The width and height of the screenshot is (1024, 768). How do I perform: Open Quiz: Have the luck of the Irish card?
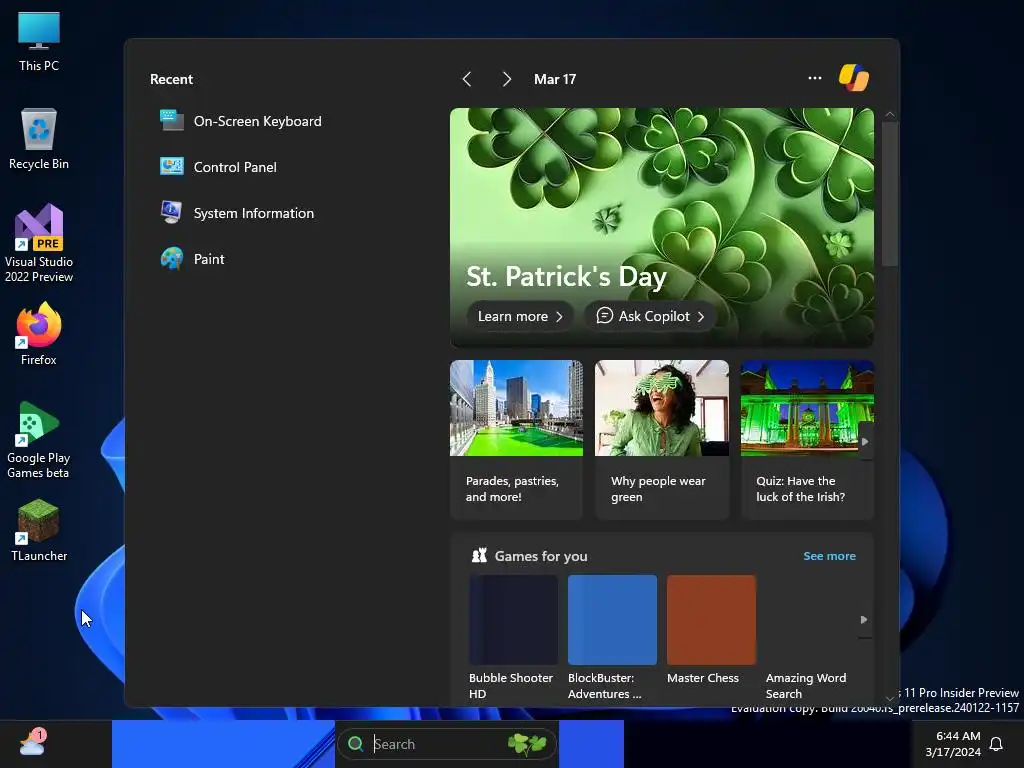pos(807,440)
